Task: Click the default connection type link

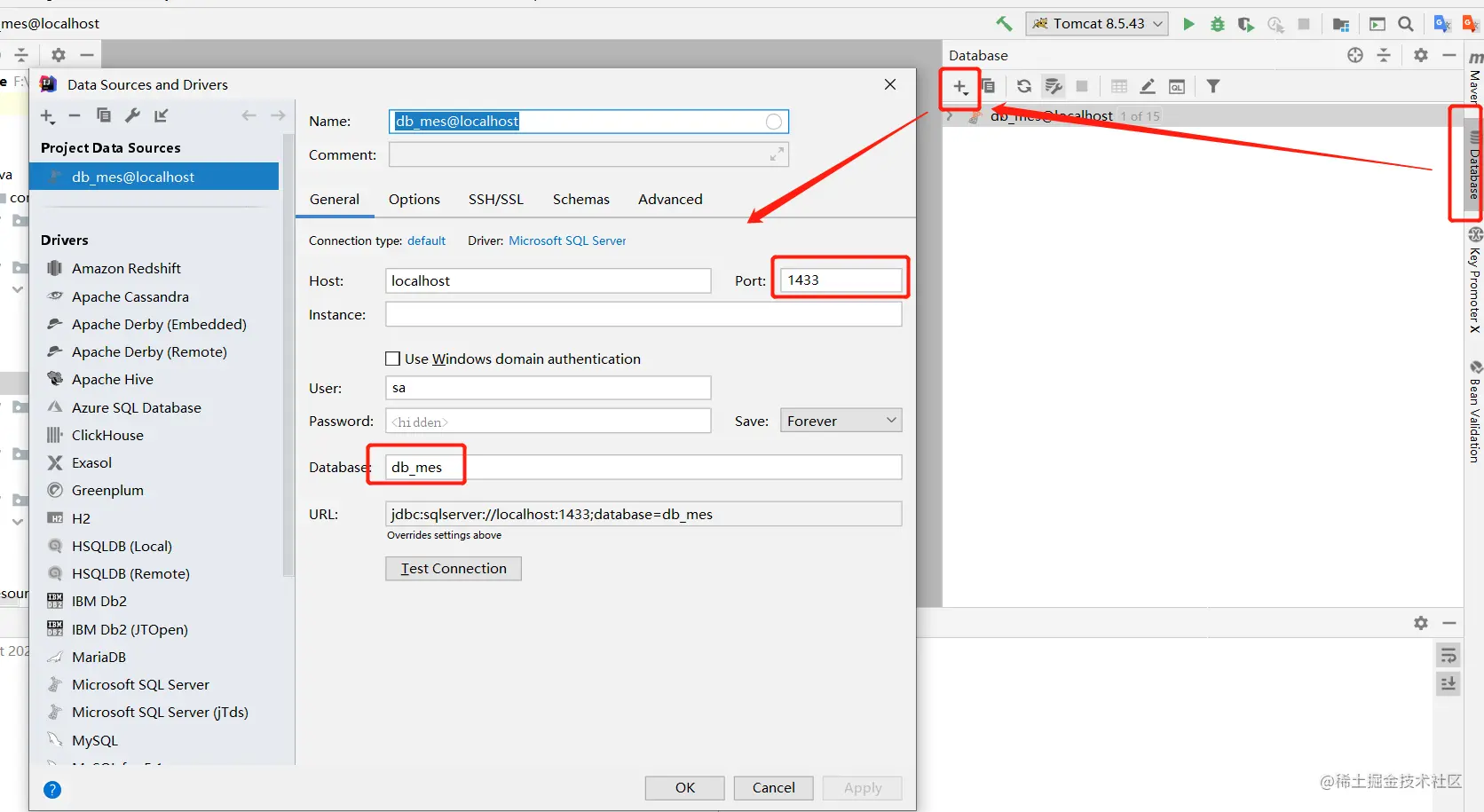Action: (x=426, y=240)
